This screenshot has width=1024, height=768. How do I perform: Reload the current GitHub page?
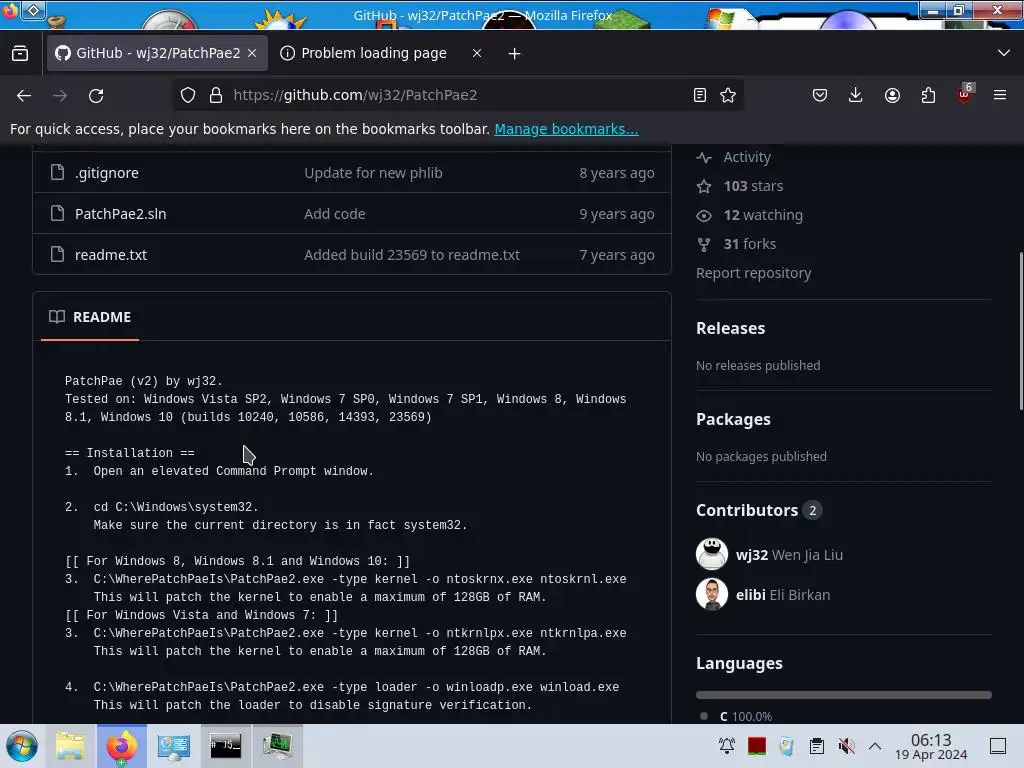pos(96,95)
